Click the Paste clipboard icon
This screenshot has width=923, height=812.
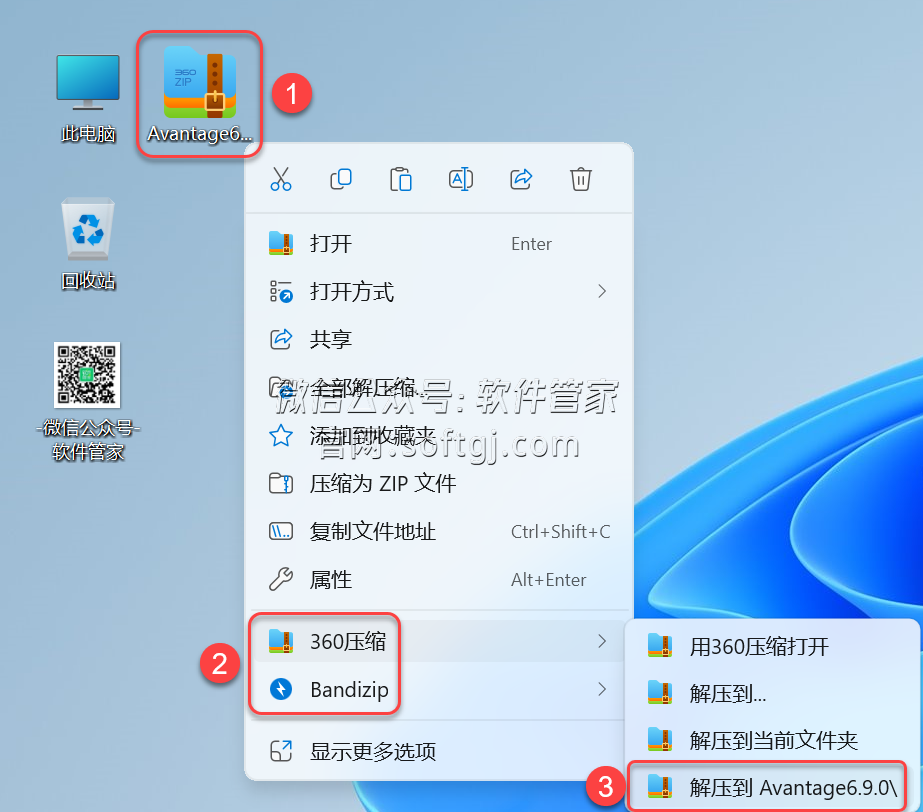coord(401,179)
